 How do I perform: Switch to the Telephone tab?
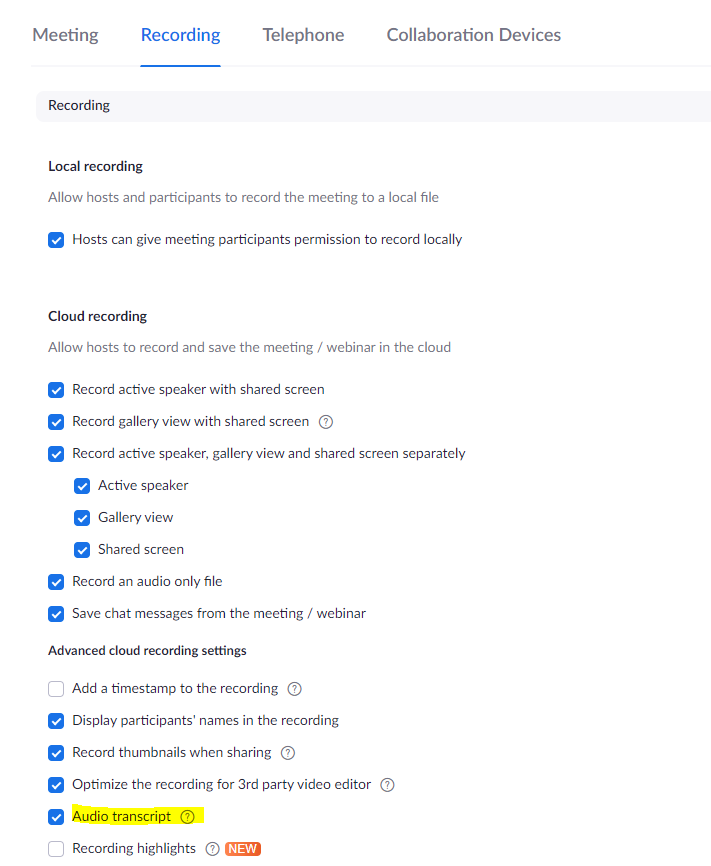click(303, 35)
